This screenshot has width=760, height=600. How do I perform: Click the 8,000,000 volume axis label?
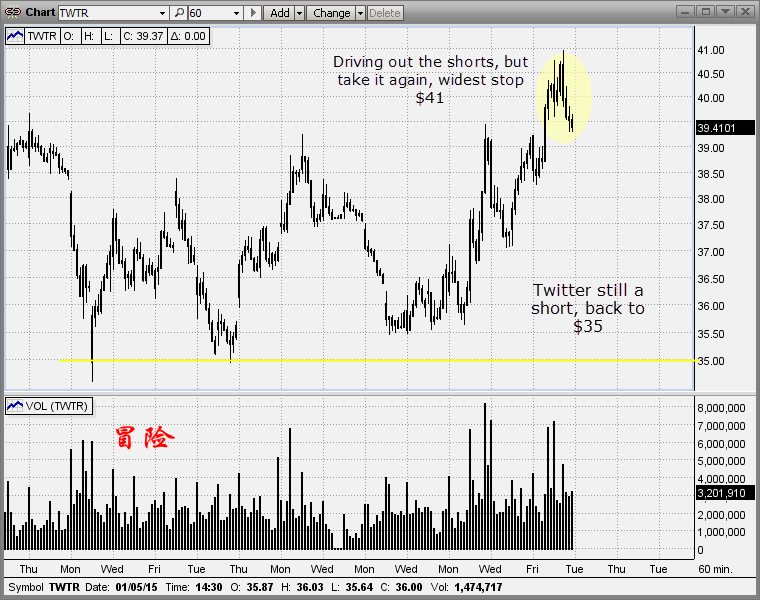click(721, 408)
